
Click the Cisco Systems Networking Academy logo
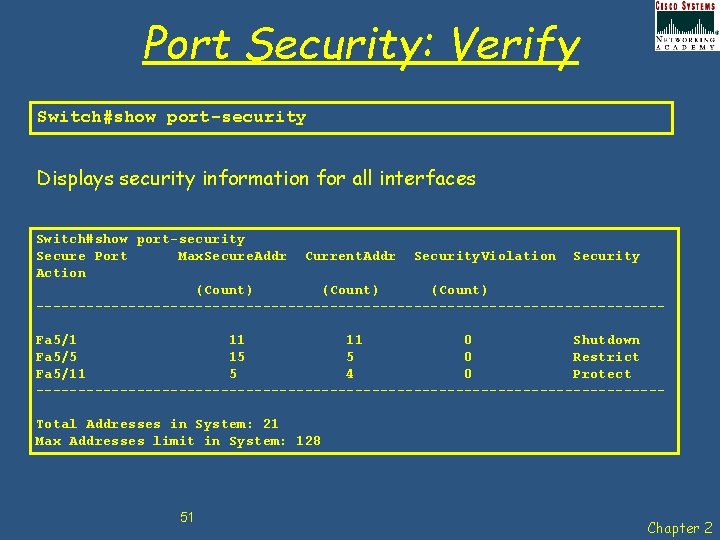click(686, 25)
